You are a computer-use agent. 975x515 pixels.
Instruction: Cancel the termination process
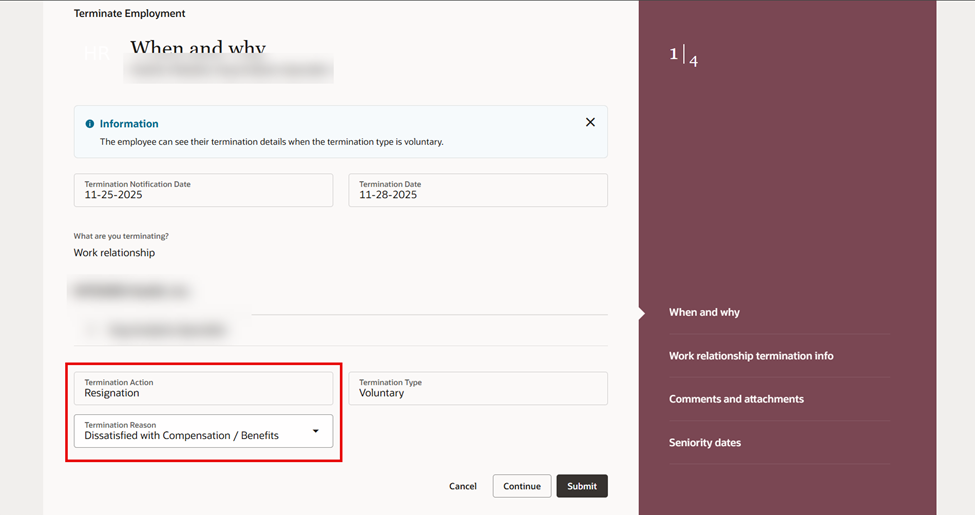[463, 486]
